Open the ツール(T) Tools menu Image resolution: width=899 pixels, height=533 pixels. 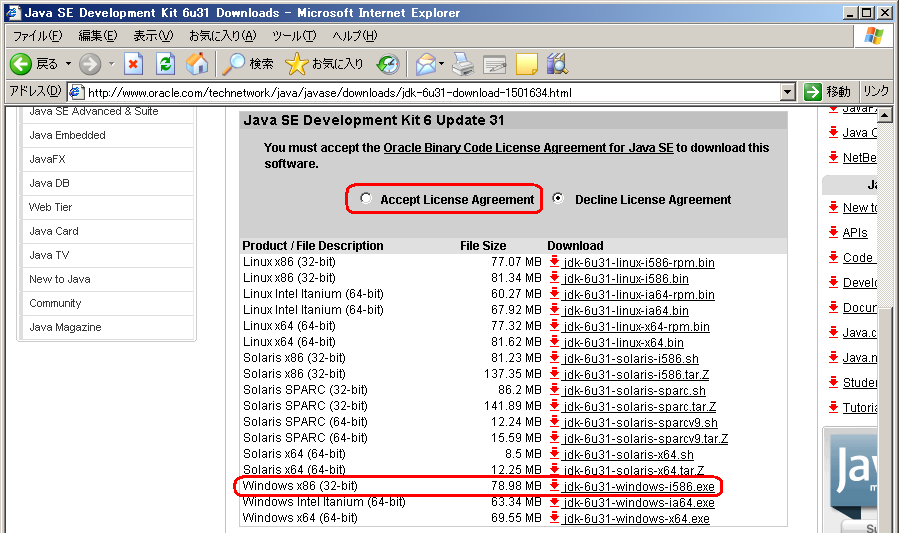click(x=294, y=36)
